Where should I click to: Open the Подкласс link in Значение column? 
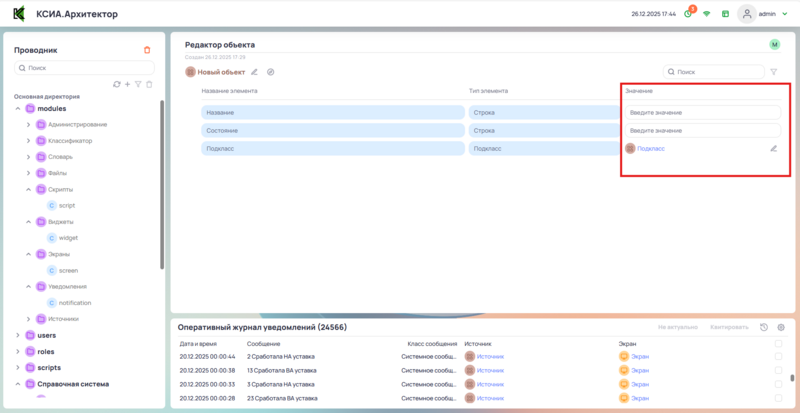click(650, 148)
